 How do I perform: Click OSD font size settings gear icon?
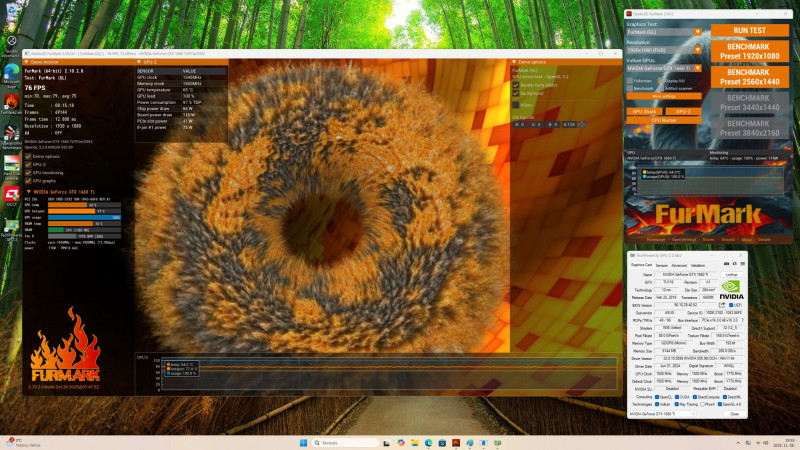pyautogui.click(x=582, y=124)
